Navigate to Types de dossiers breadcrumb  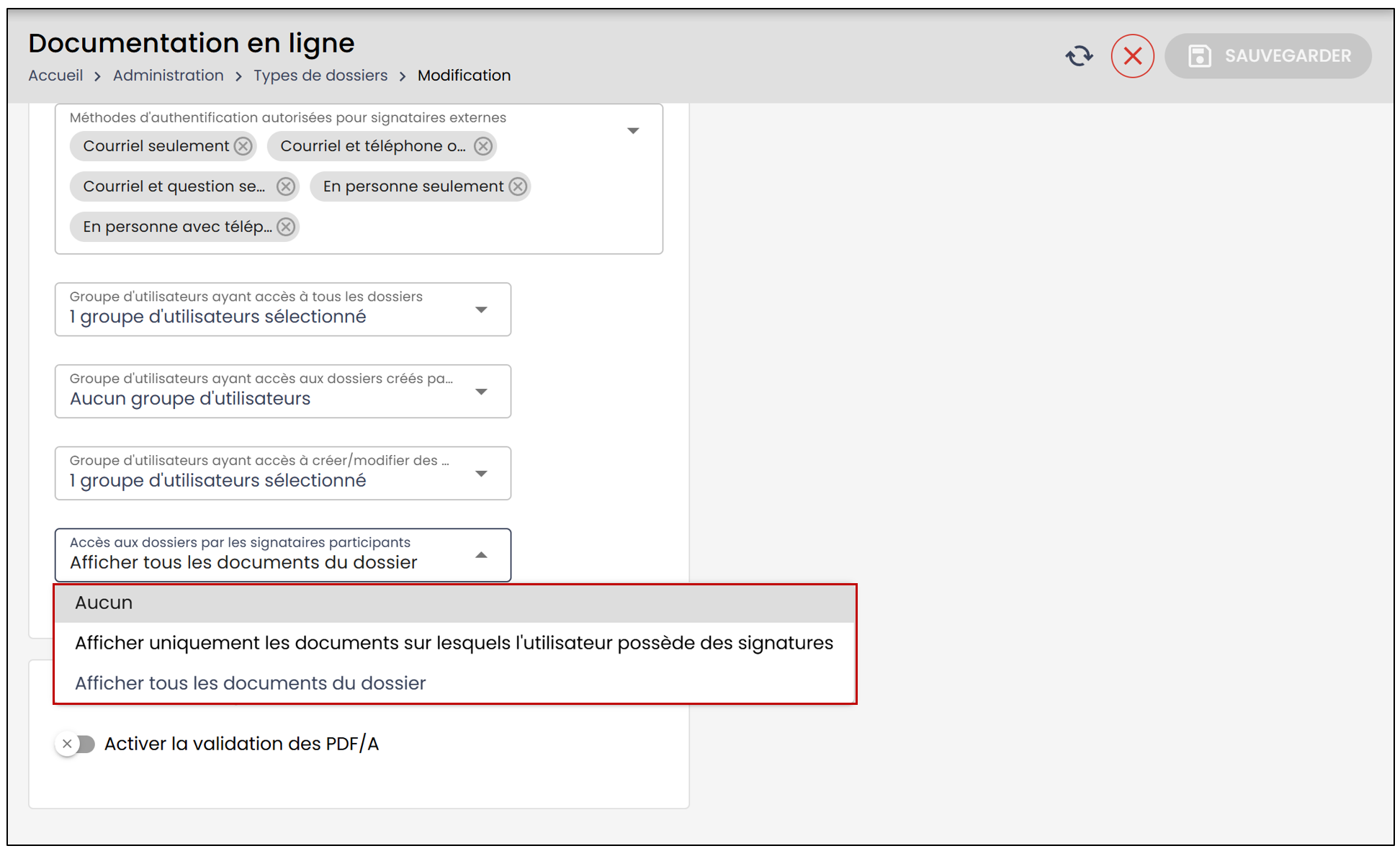[x=320, y=76]
